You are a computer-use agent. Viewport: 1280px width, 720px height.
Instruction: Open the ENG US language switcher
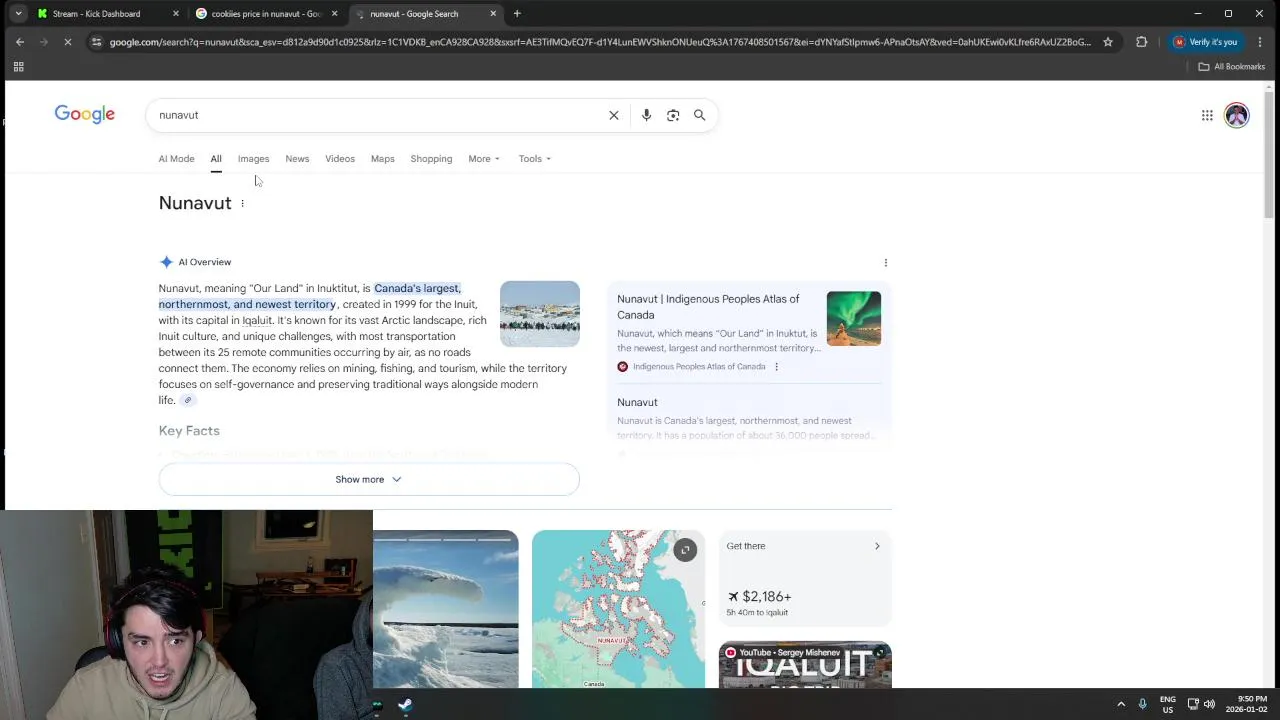[x=1168, y=704]
